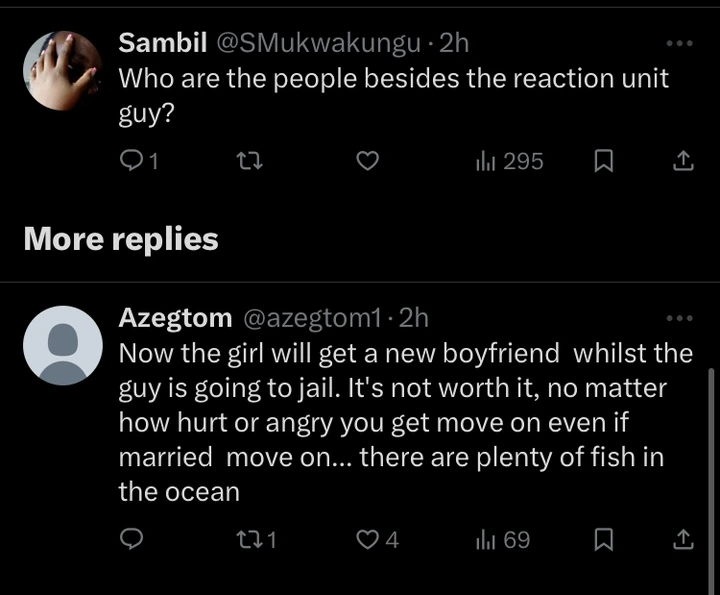View analytics showing 69 views
Viewport: 720px width, 595px height.
(503, 539)
